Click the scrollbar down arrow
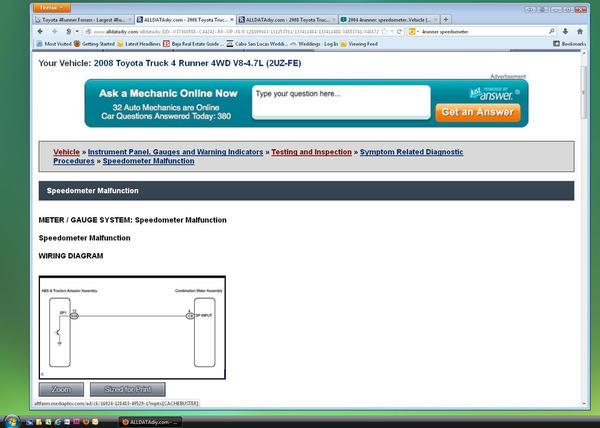 click(x=584, y=404)
